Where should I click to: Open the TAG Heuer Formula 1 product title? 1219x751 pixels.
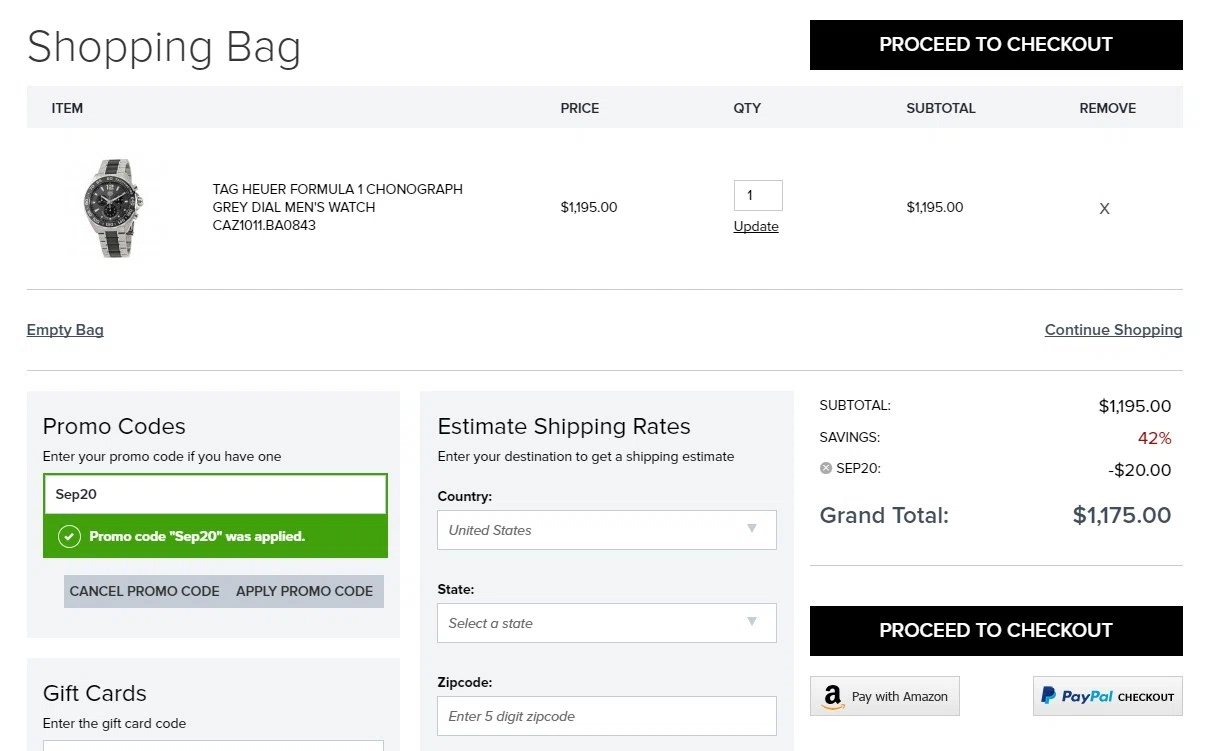(338, 207)
